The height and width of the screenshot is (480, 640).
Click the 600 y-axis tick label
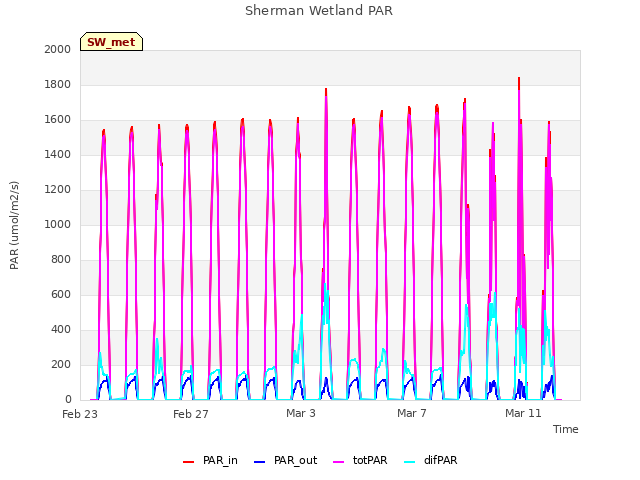tap(61, 294)
